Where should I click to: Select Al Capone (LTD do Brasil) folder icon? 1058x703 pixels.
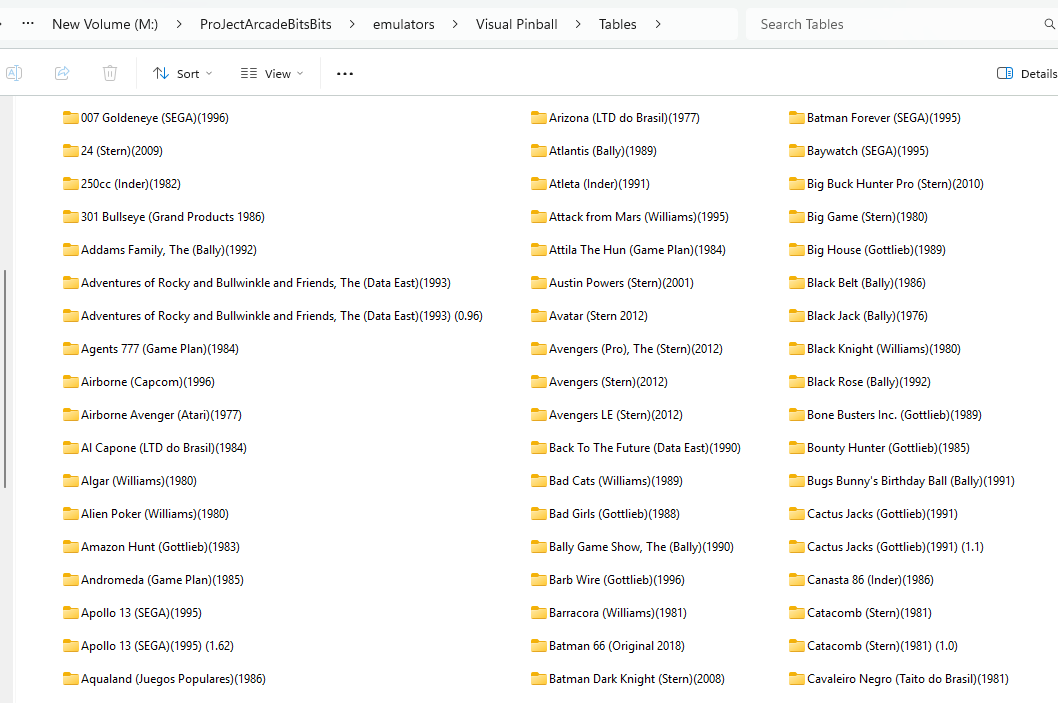pyautogui.click(x=70, y=448)
